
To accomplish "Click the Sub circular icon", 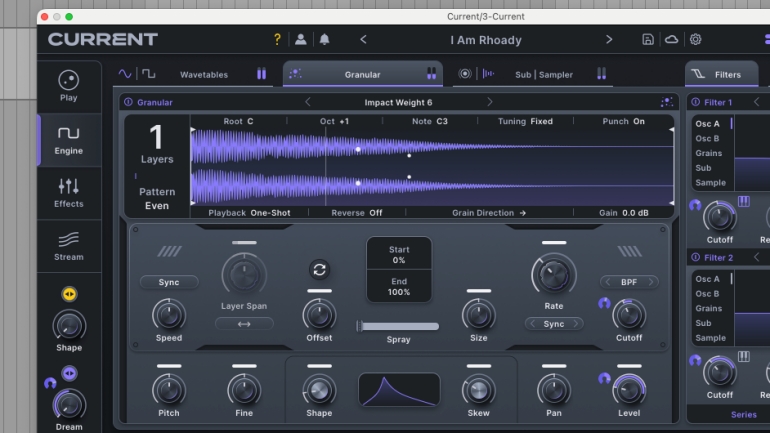I will pos(465,74).
